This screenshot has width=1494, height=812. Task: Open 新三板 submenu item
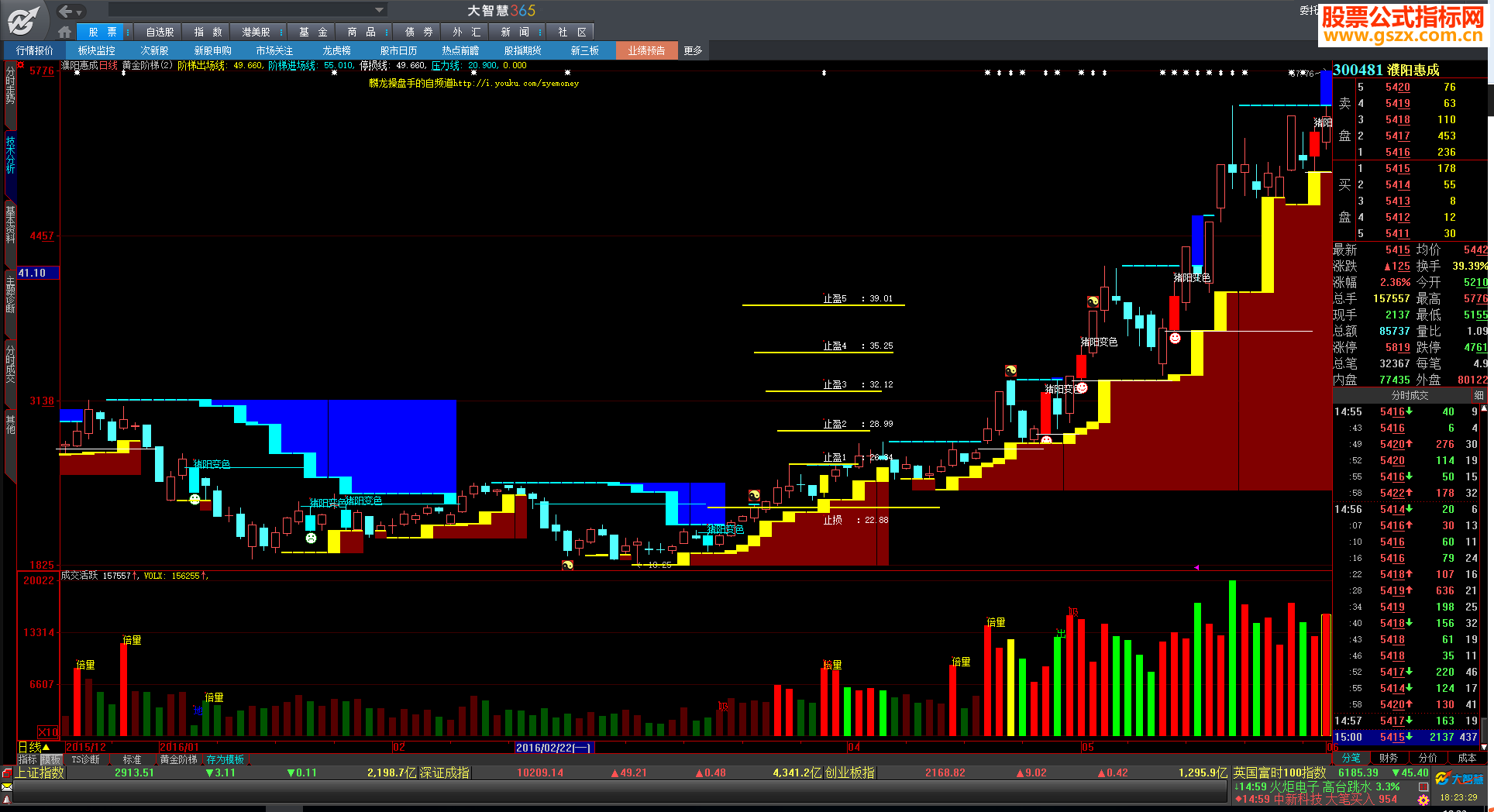click(585, 50)
